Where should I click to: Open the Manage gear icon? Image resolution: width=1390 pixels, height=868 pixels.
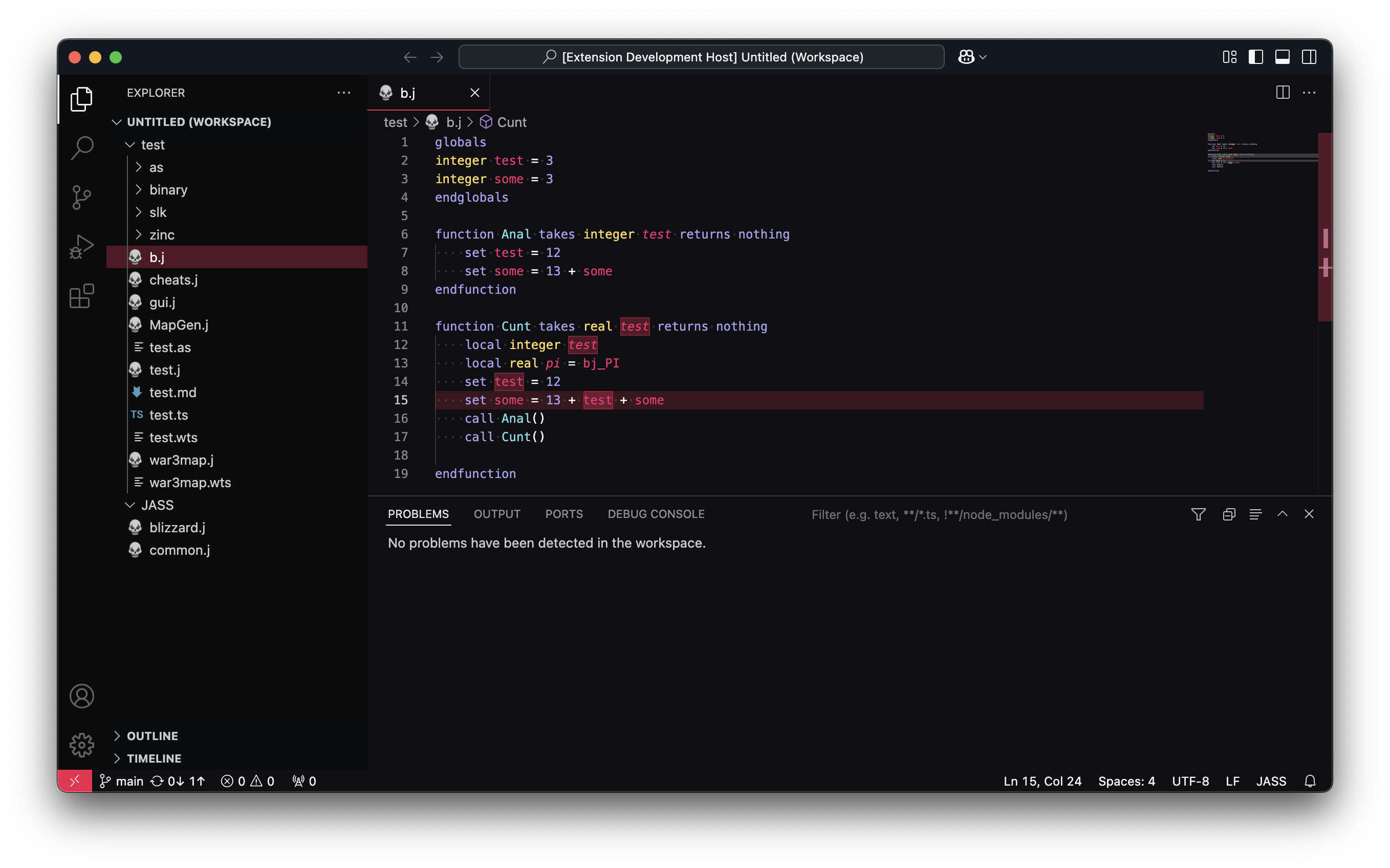[x=81, y=745]
